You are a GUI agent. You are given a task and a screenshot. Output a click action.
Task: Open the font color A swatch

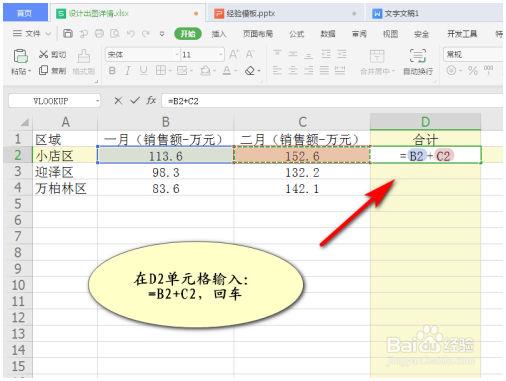coord(227,71)
